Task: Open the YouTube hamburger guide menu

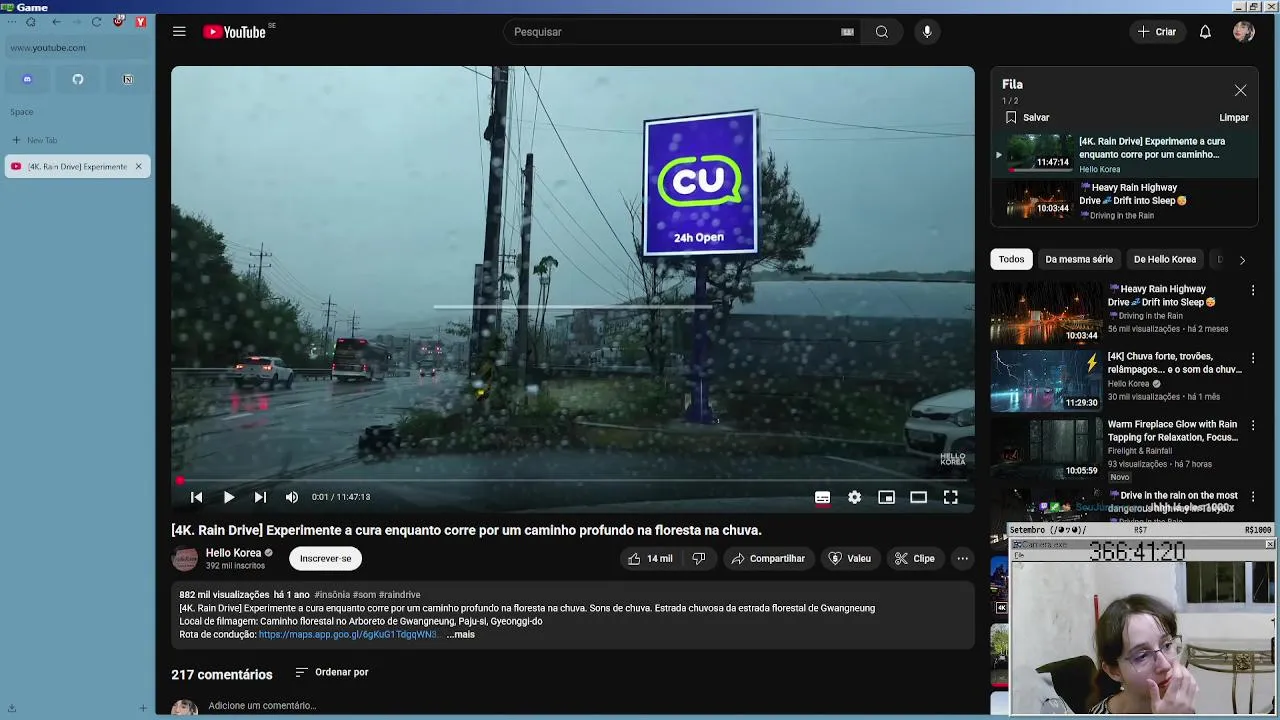Action: (x=179, y=32)
